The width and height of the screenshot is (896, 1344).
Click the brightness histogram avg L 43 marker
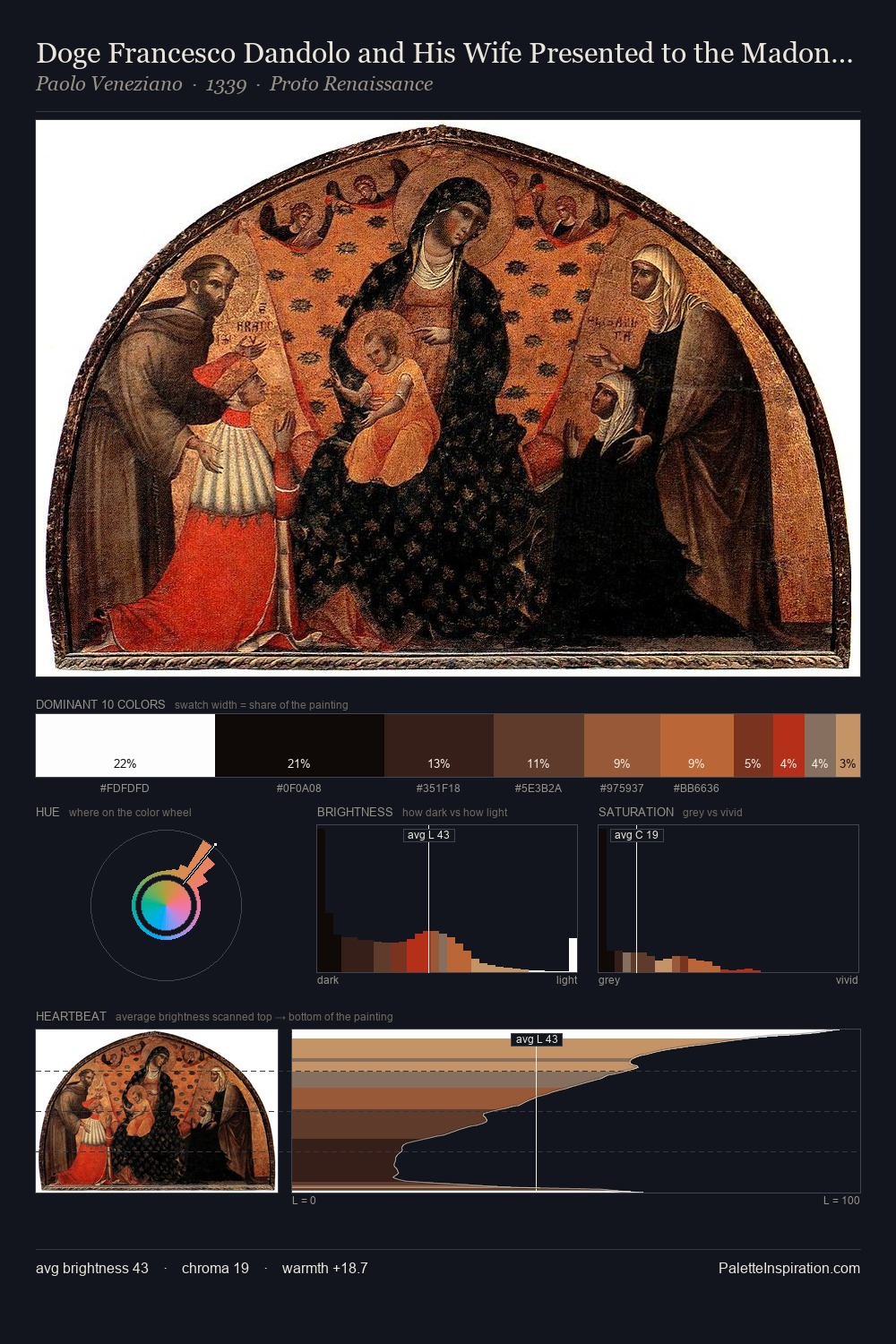(x=429, y=835)
